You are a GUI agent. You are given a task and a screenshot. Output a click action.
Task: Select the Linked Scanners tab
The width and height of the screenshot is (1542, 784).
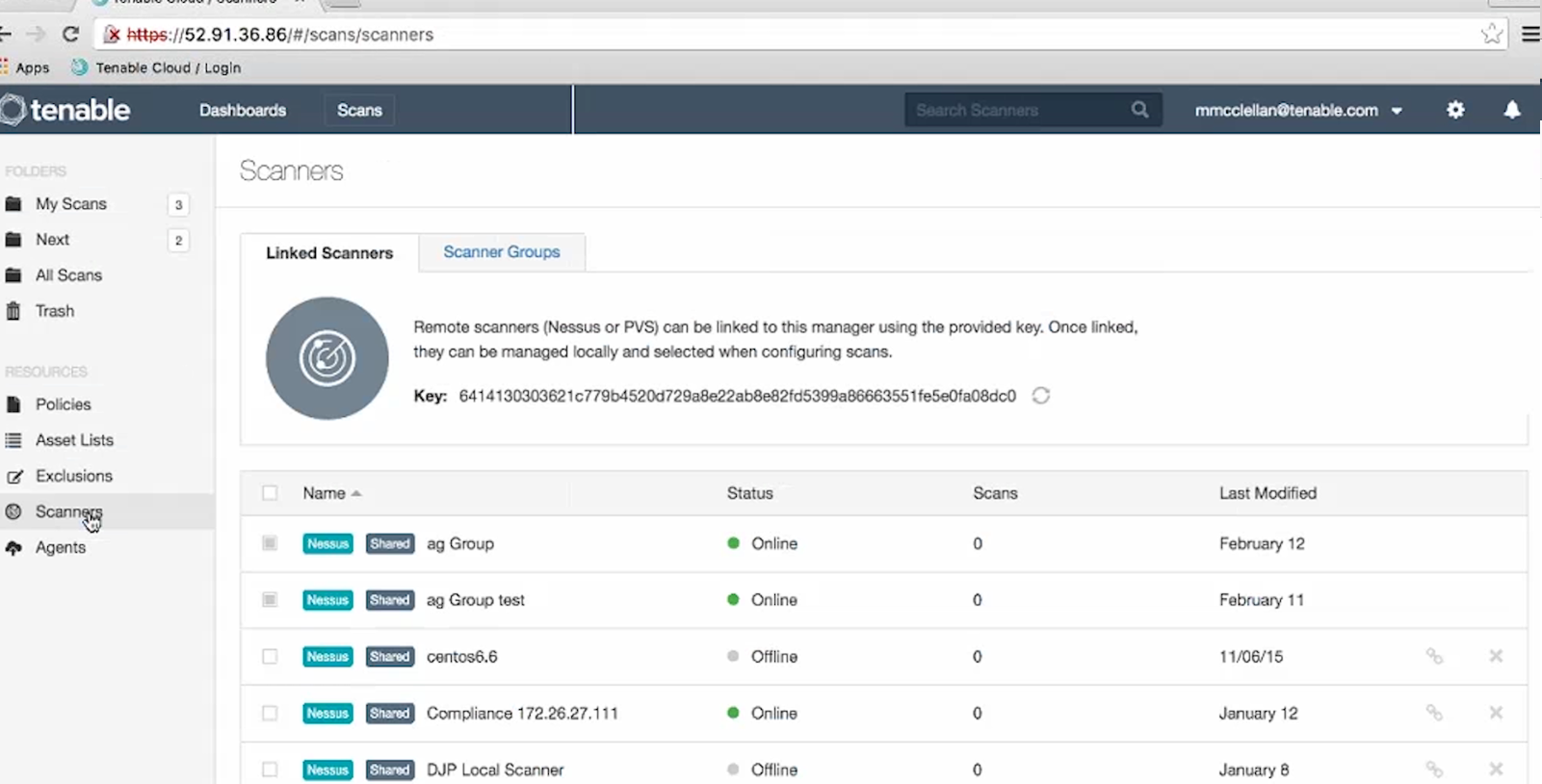point(329,253)
